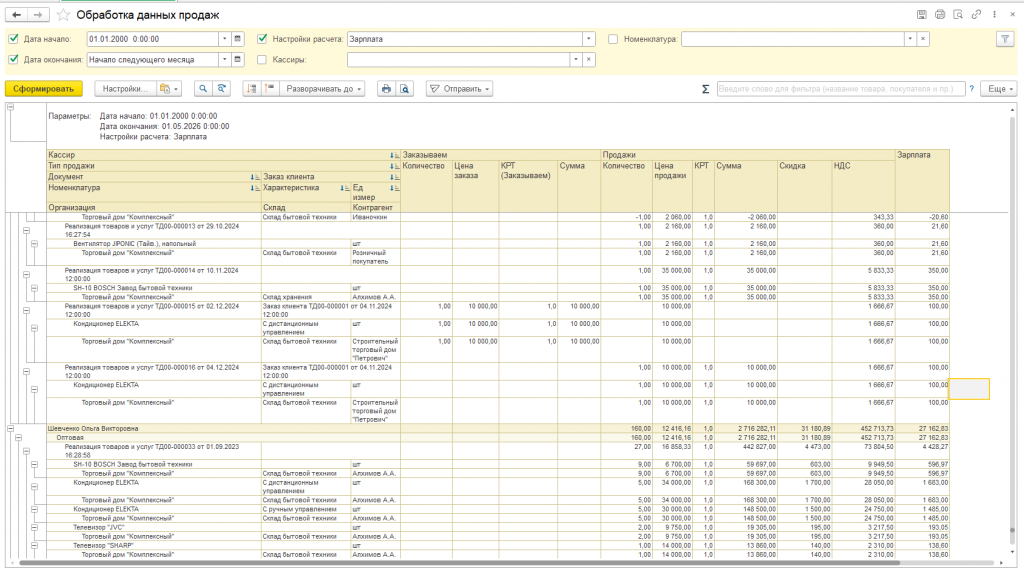The image size is (1024, 575).
Task: Click the Sigma sum icon
Action: coord(706,89)
